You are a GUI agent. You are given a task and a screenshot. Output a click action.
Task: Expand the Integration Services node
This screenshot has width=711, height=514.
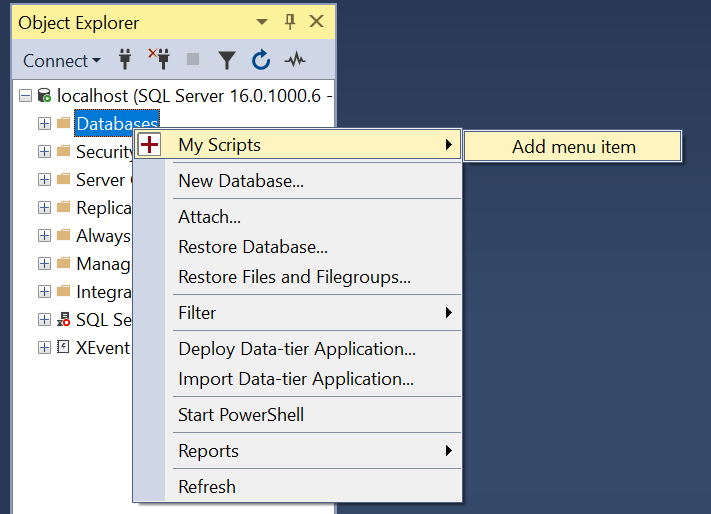pyautogui.click(x=44, y=291)
